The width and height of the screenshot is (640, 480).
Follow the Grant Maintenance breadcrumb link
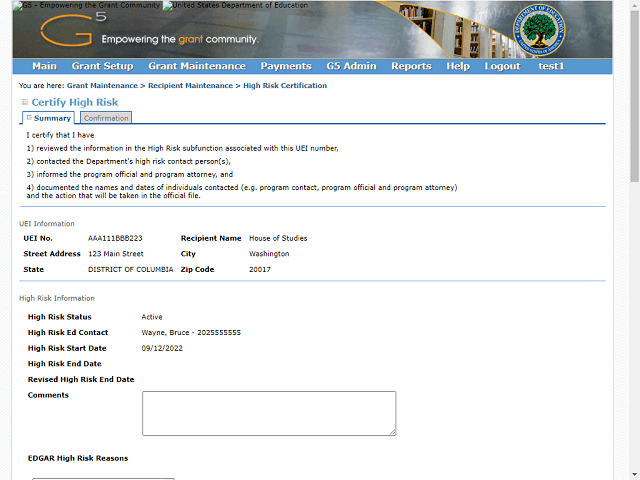pos(102,86)
